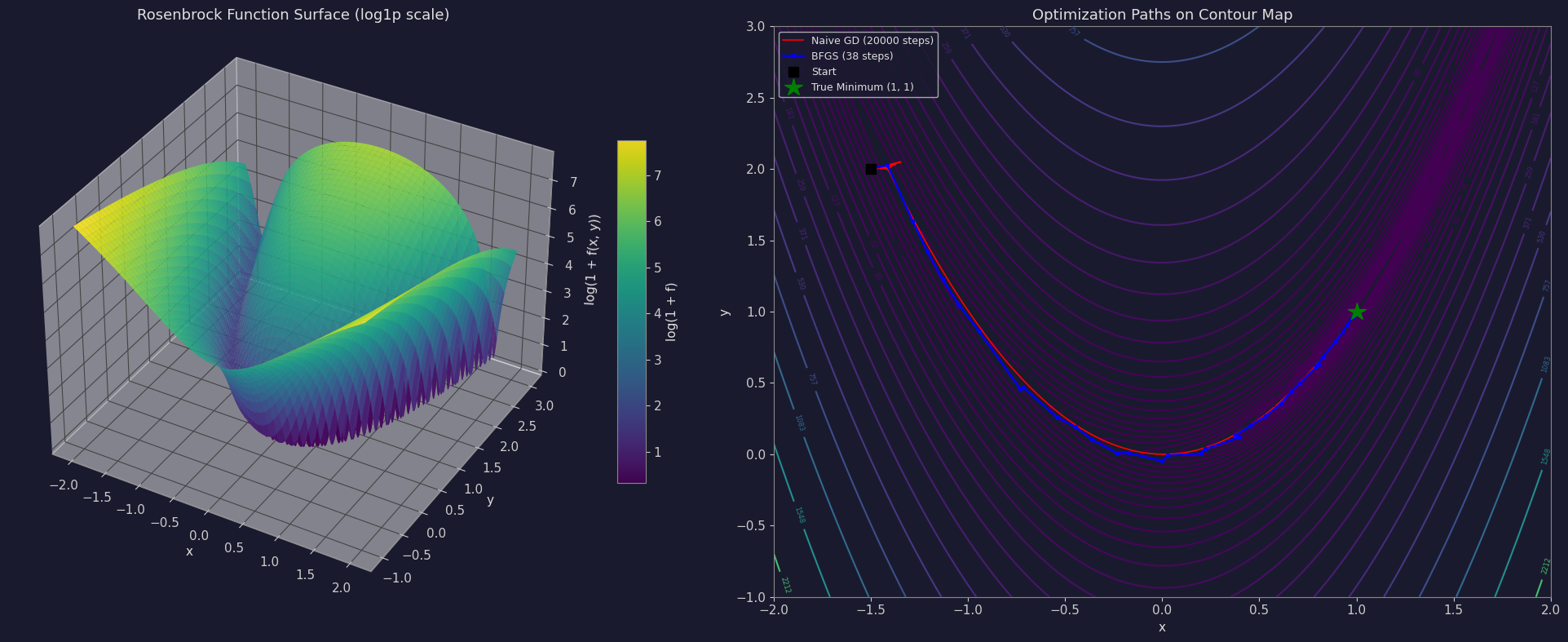Click the contour map y-axis tick "1.5"
The image size is (1568, 642).
[755, 241]
